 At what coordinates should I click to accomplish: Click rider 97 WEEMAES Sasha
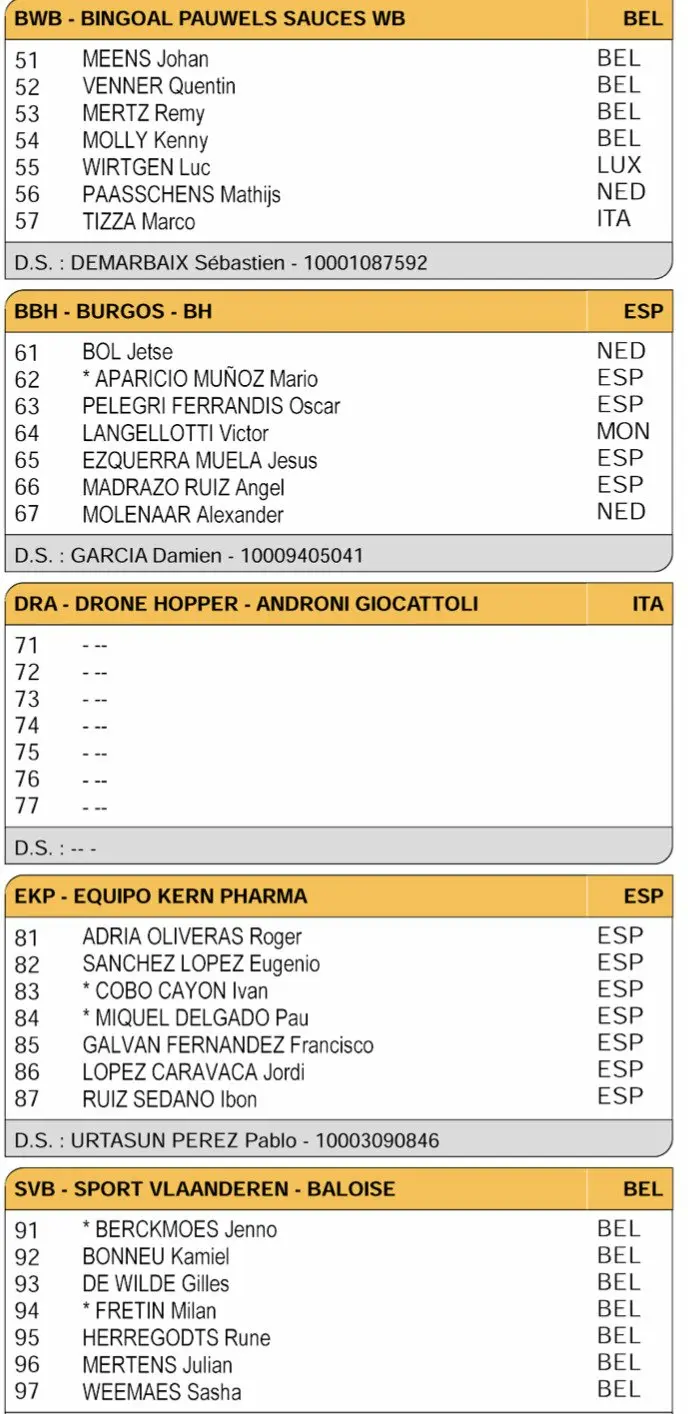[161, 1392]
